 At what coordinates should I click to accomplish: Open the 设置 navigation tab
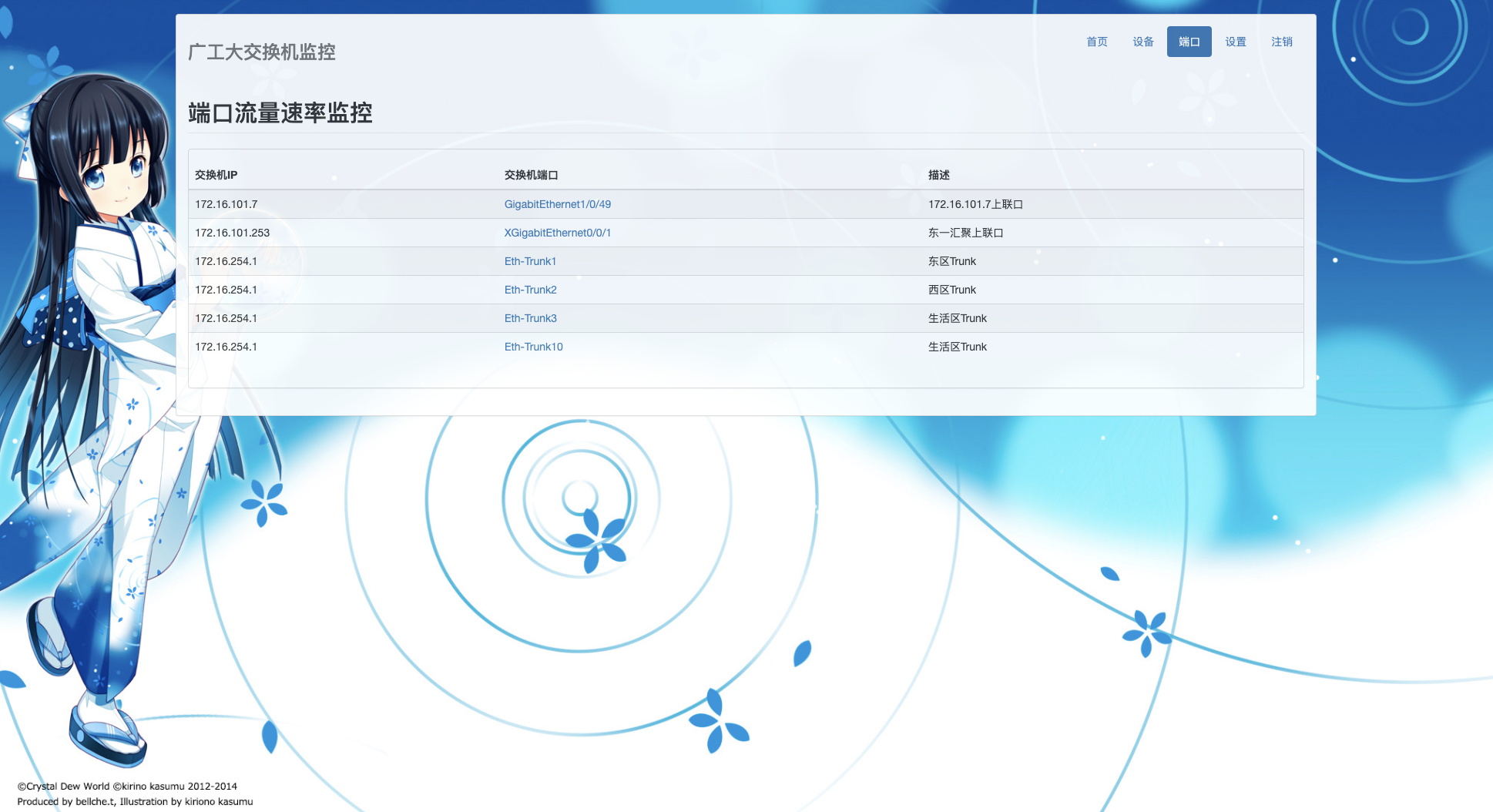click(x=1235, y=42)
